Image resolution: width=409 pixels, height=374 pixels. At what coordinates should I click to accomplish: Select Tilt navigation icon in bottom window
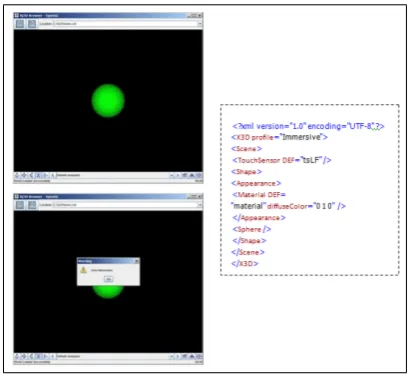(x=31, y=356)
